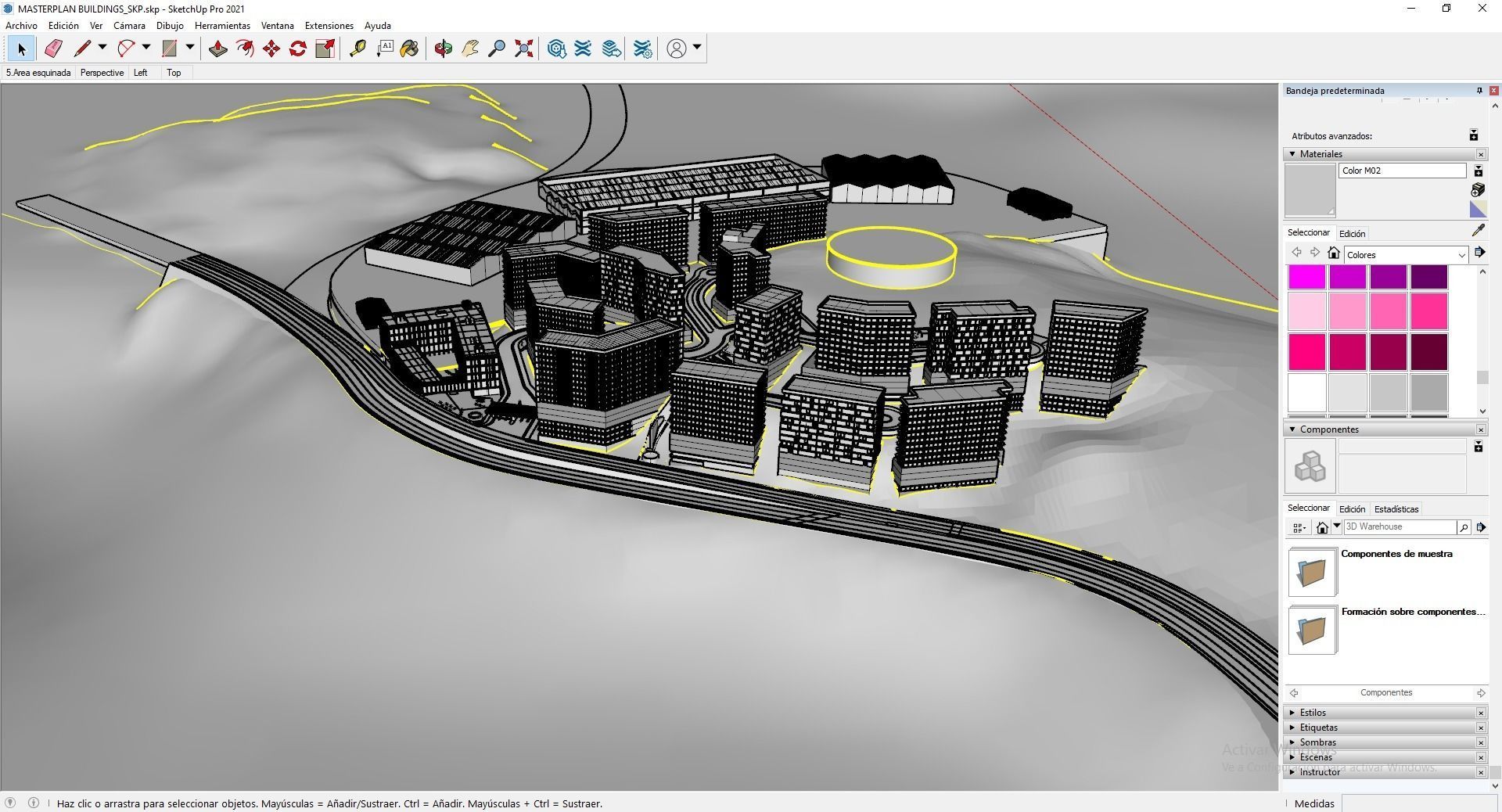Expand the Estilos panel
The height and width of the screenshot is (812, 1502).
1292,713
